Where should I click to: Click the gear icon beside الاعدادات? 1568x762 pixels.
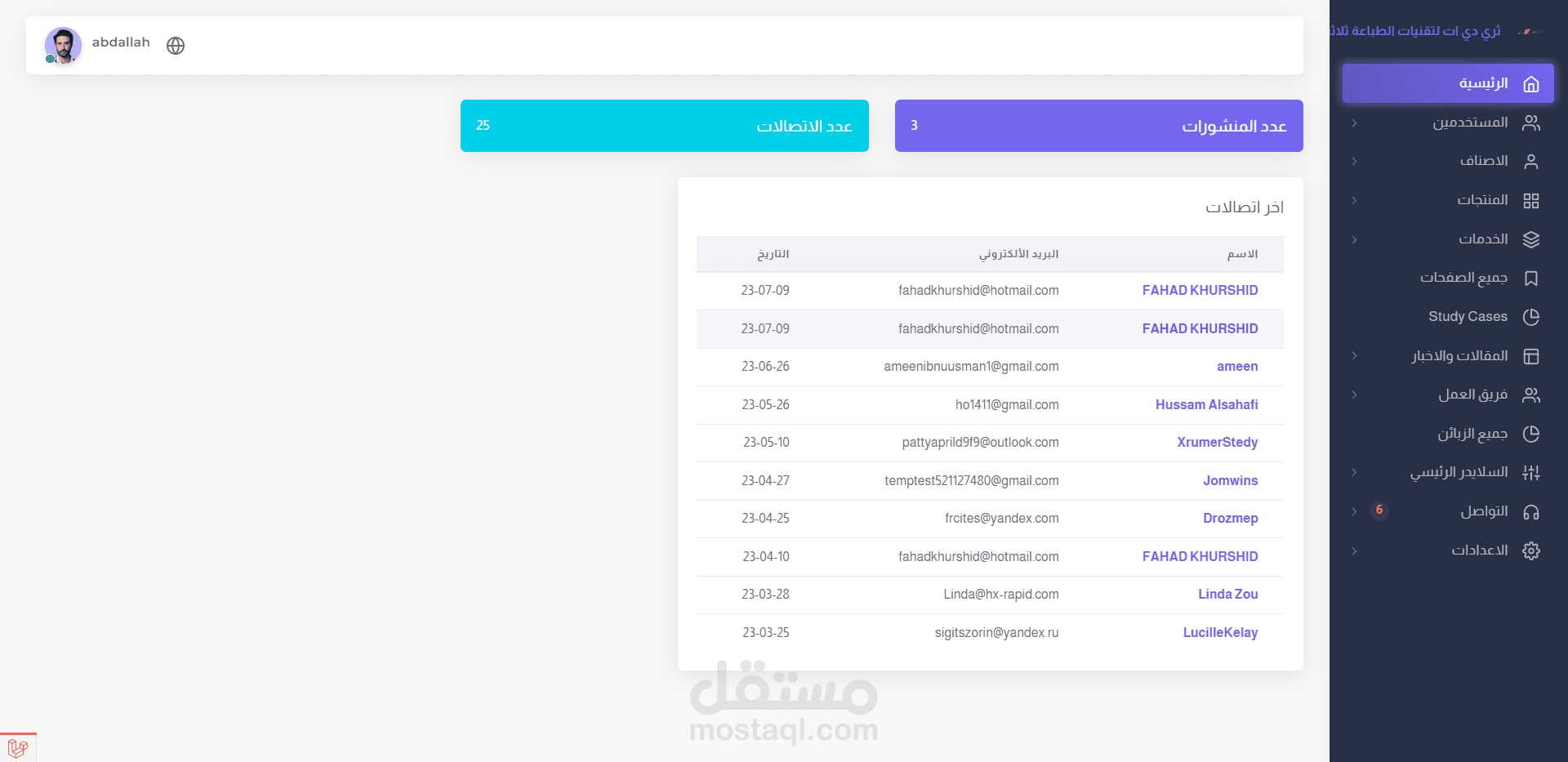tap(1531, 550)
